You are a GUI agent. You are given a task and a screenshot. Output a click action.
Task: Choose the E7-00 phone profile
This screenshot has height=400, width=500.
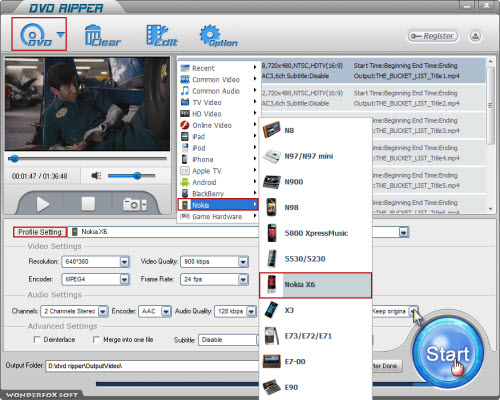315,361
